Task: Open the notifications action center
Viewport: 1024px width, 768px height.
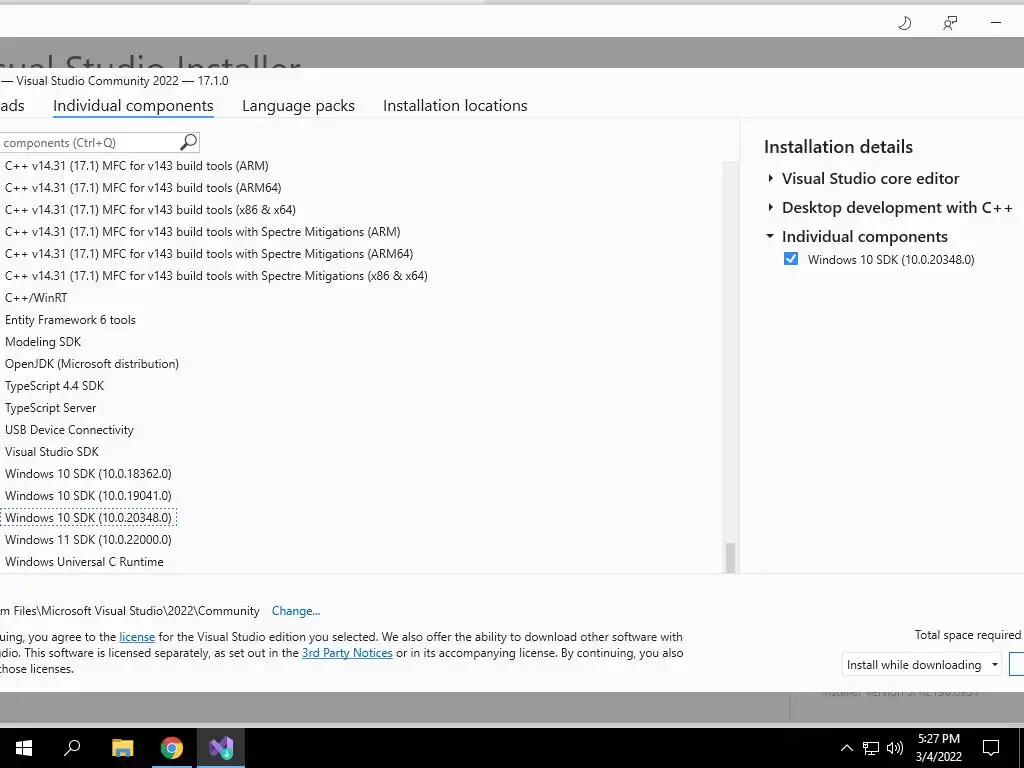Action: [991, 748]
